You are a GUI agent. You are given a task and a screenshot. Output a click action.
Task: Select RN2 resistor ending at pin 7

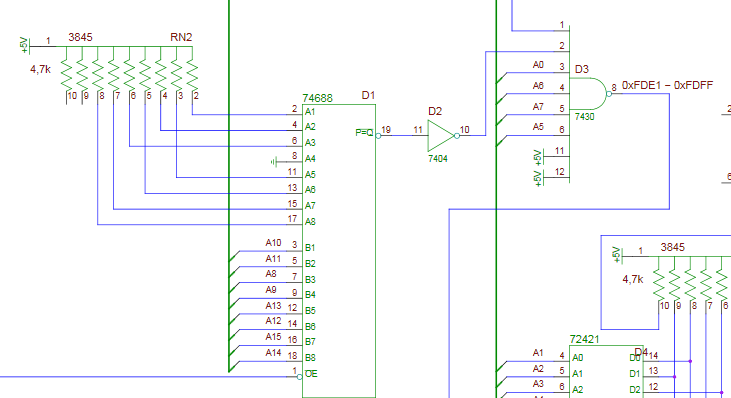pyautogui.click(x=113, y=75)
